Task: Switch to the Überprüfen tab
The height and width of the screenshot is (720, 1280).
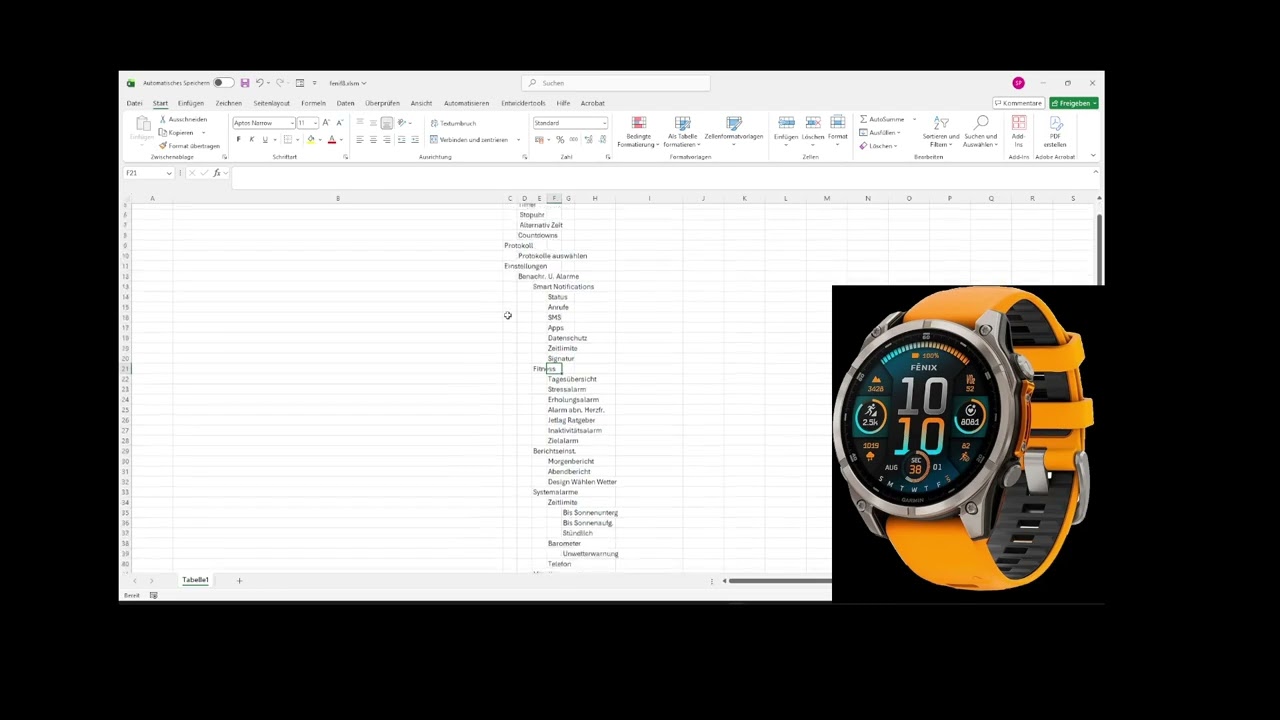Action: [382, 103]
